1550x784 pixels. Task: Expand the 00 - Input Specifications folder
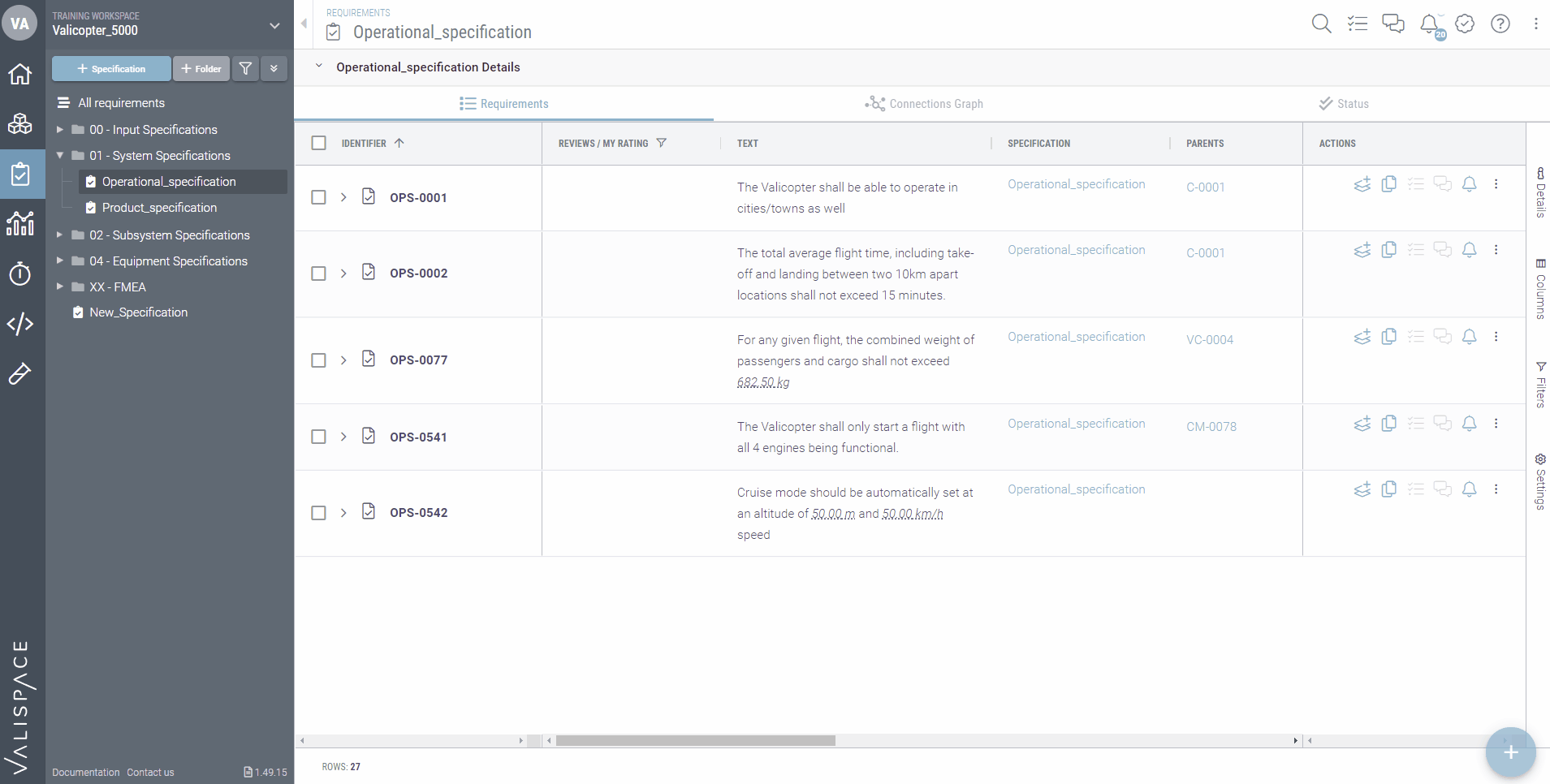(x=59, y=130)
